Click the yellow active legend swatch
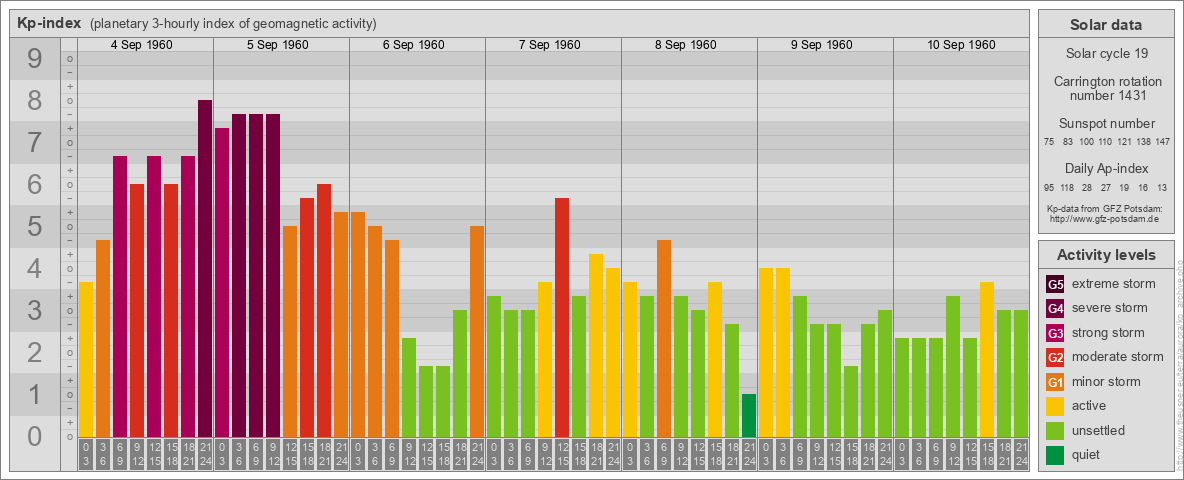Screen dimensions: 1184x480 pyautogui.click(x=1055, y=406)
